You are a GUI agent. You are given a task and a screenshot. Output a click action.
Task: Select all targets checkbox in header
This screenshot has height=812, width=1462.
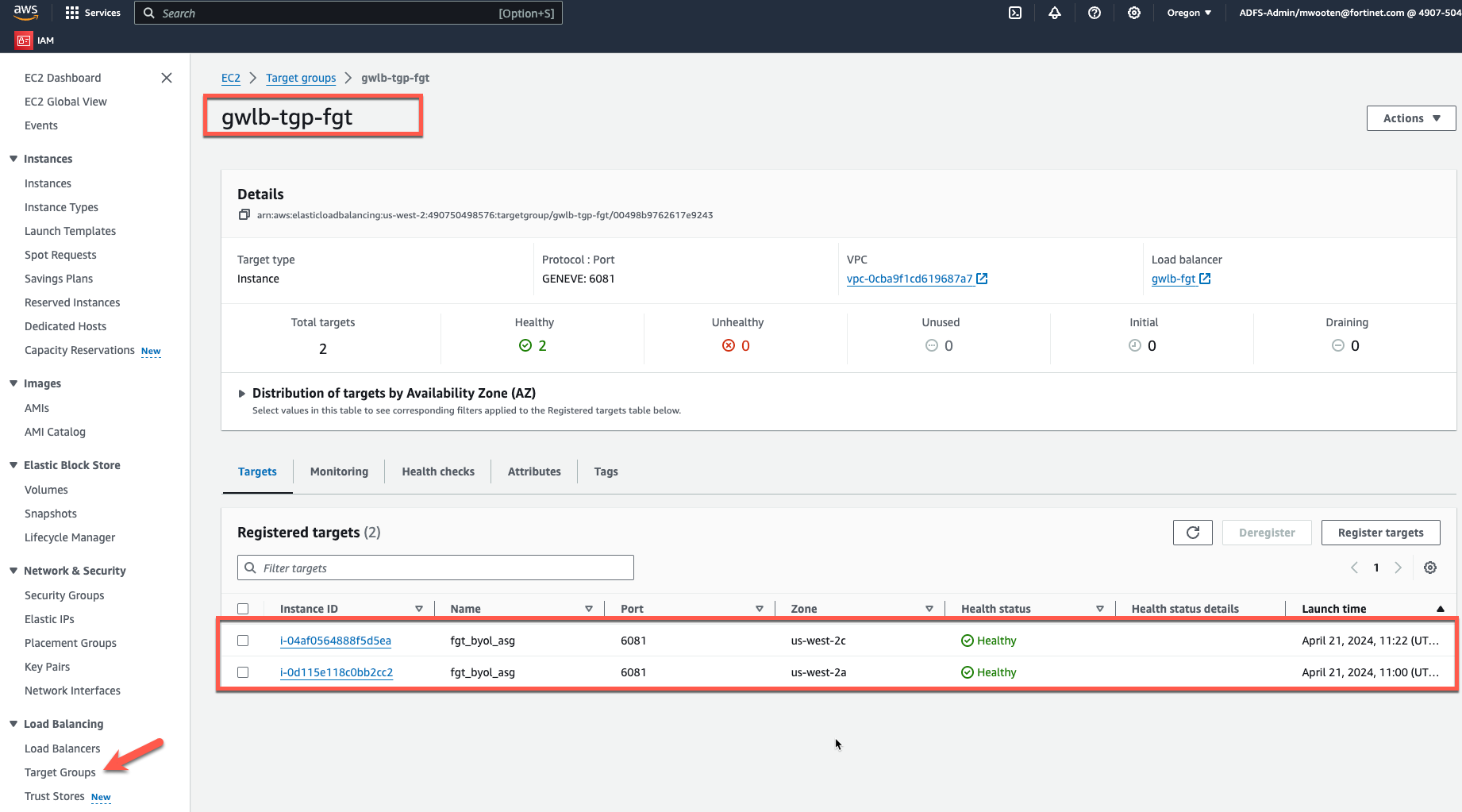(243, 609)
